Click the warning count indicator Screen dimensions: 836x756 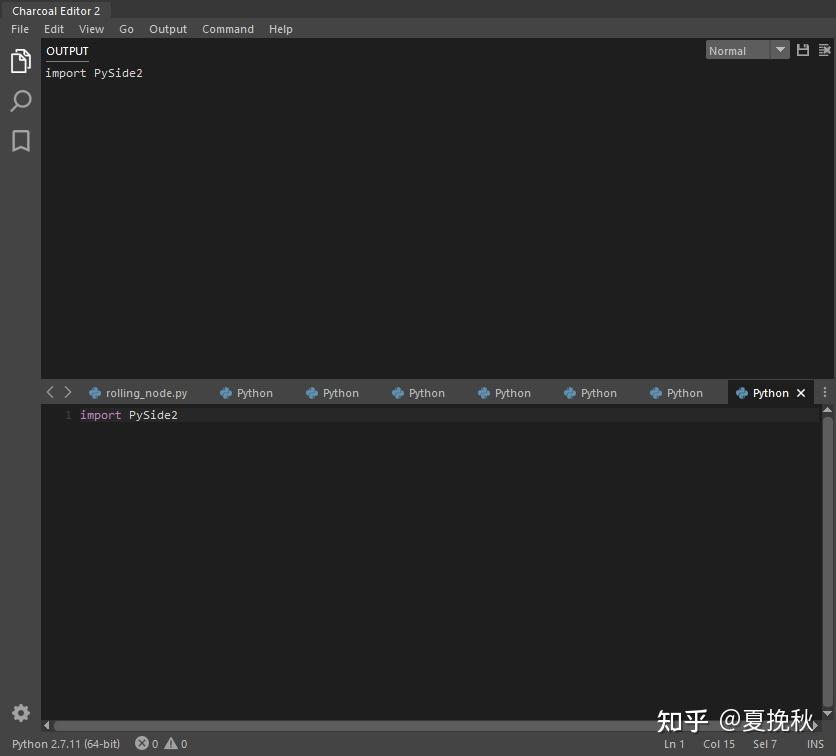(x=172, y=744)
